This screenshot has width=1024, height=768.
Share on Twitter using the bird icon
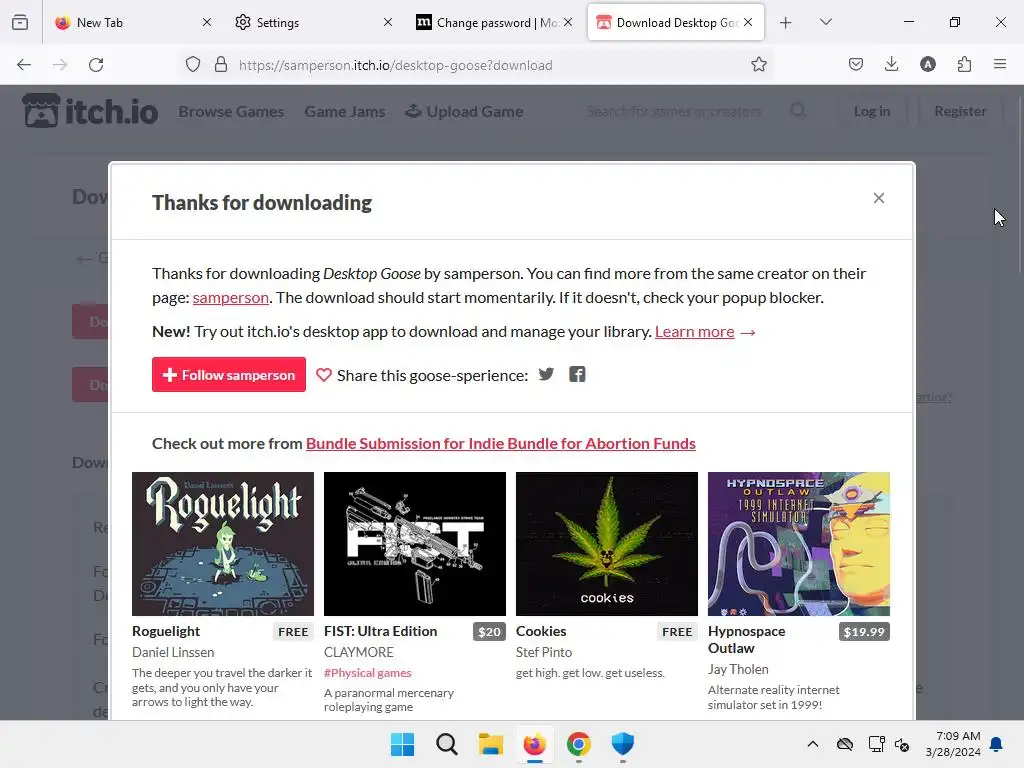(546, 374)
